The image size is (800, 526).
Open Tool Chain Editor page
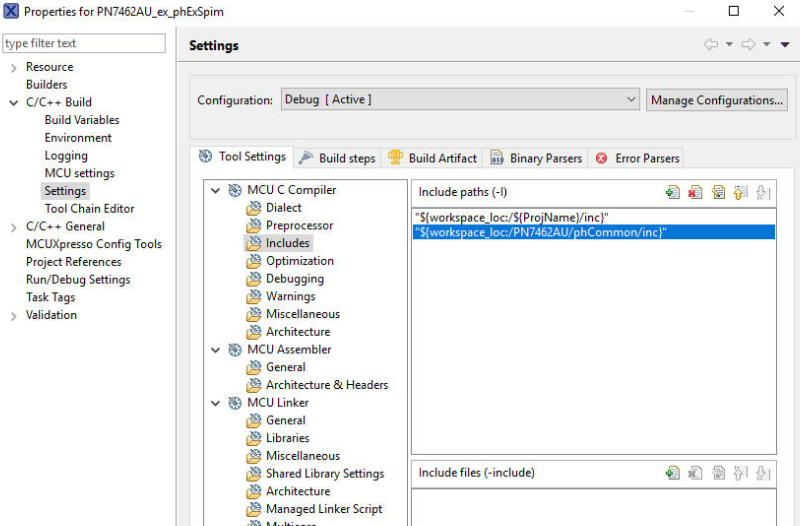pos(89,209)
